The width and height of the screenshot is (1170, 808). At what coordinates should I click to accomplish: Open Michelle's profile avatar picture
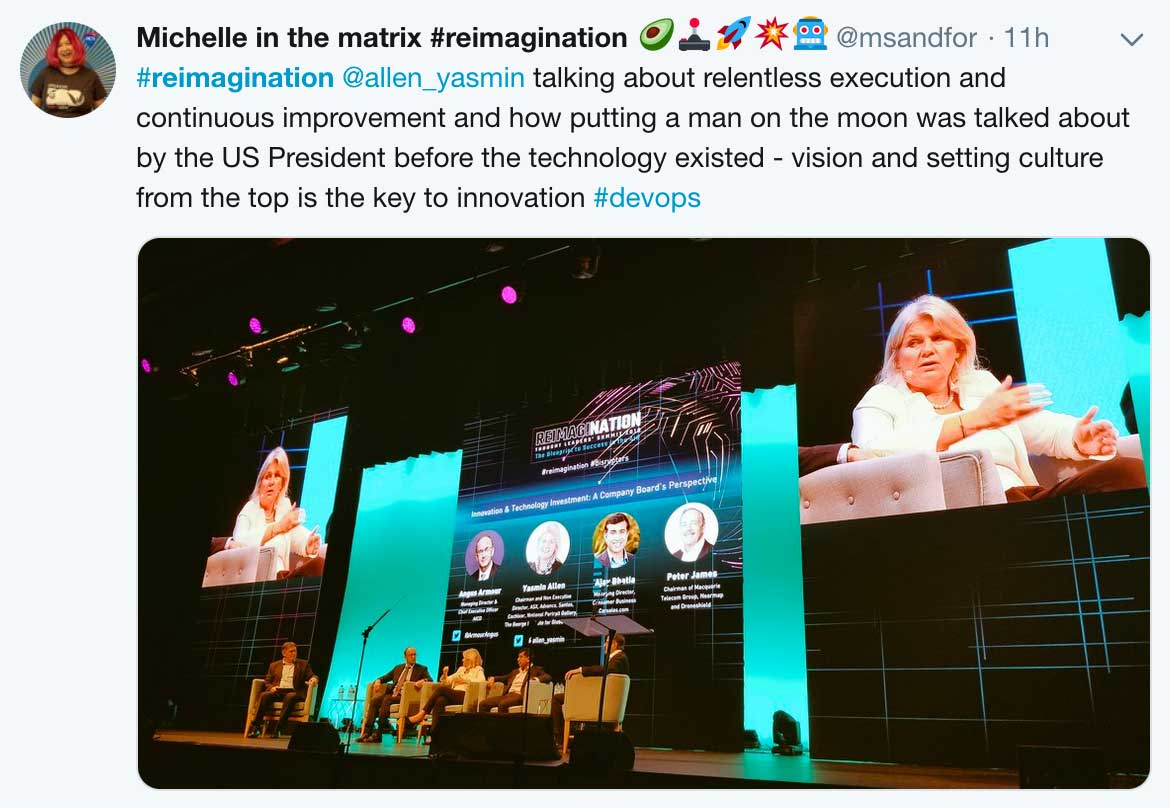[68, 69]
